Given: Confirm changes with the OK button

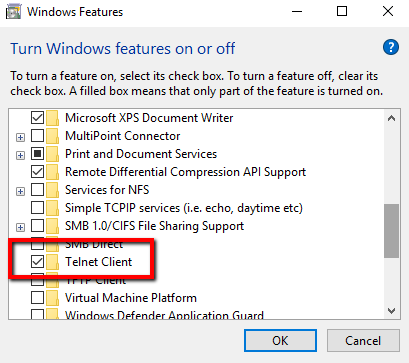Looking at the screenshot, I should (x=280, y=341).
